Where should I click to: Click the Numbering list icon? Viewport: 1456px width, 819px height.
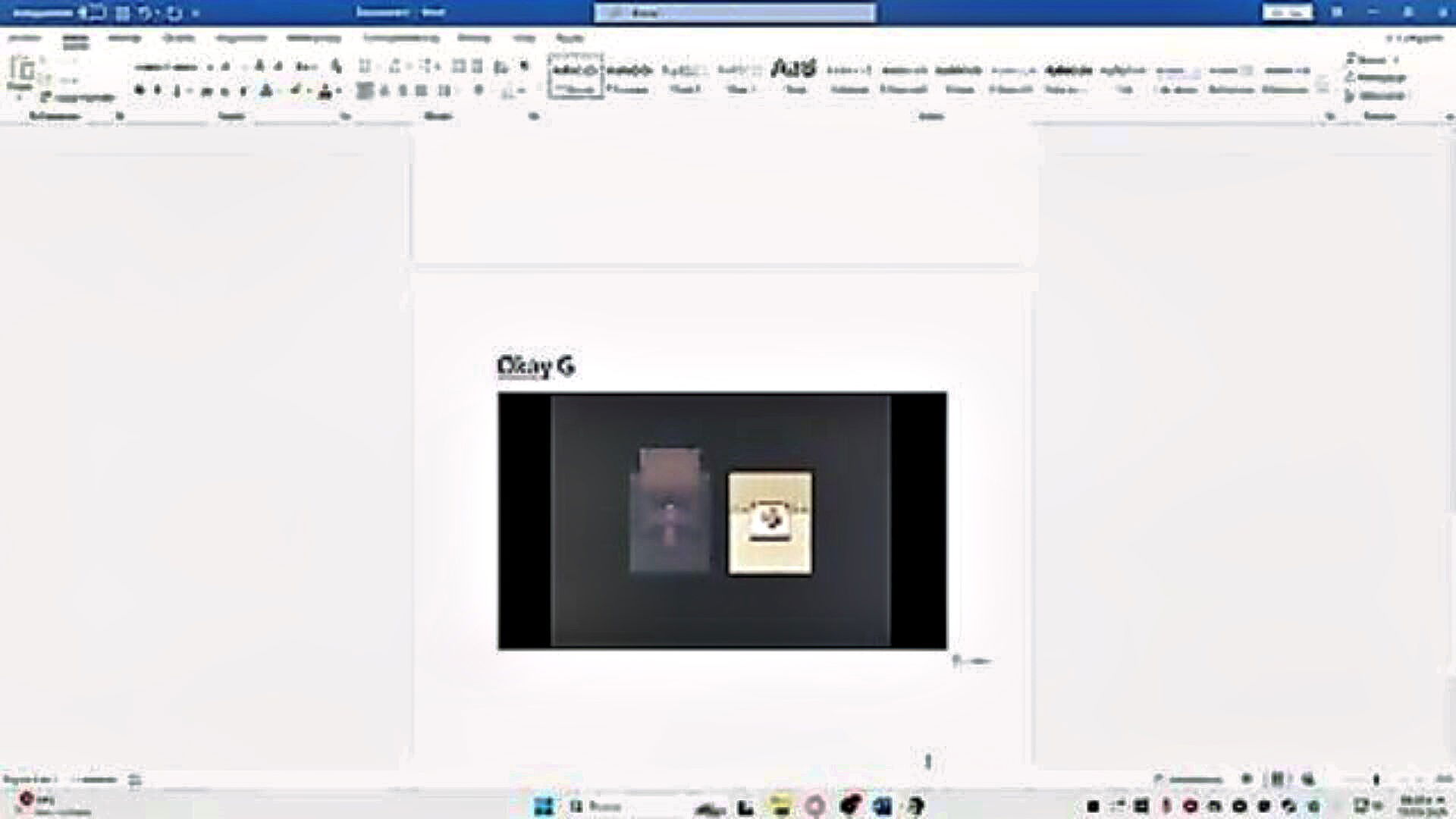click(395, 67)
